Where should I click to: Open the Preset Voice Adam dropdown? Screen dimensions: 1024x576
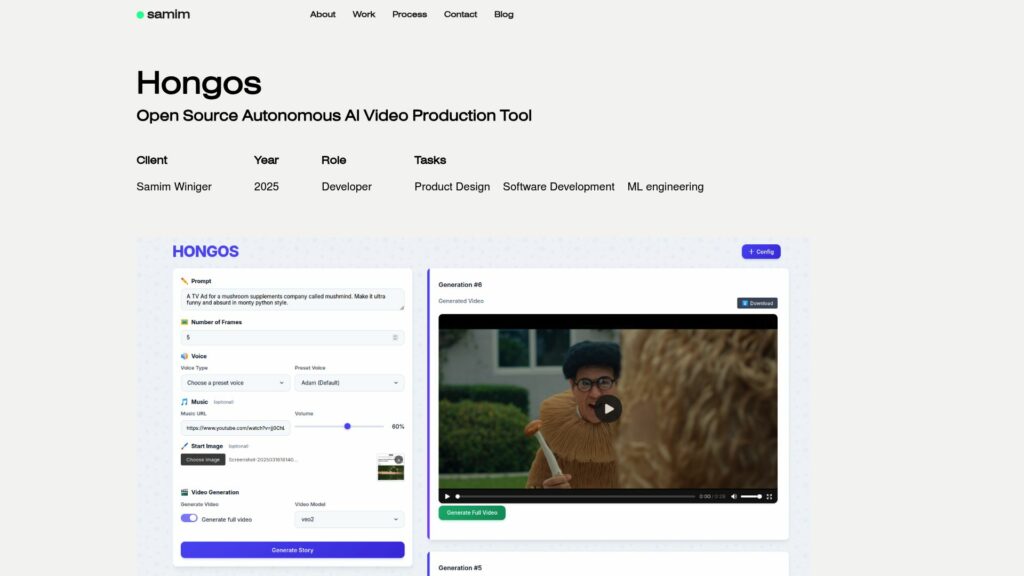coord(349,383)
